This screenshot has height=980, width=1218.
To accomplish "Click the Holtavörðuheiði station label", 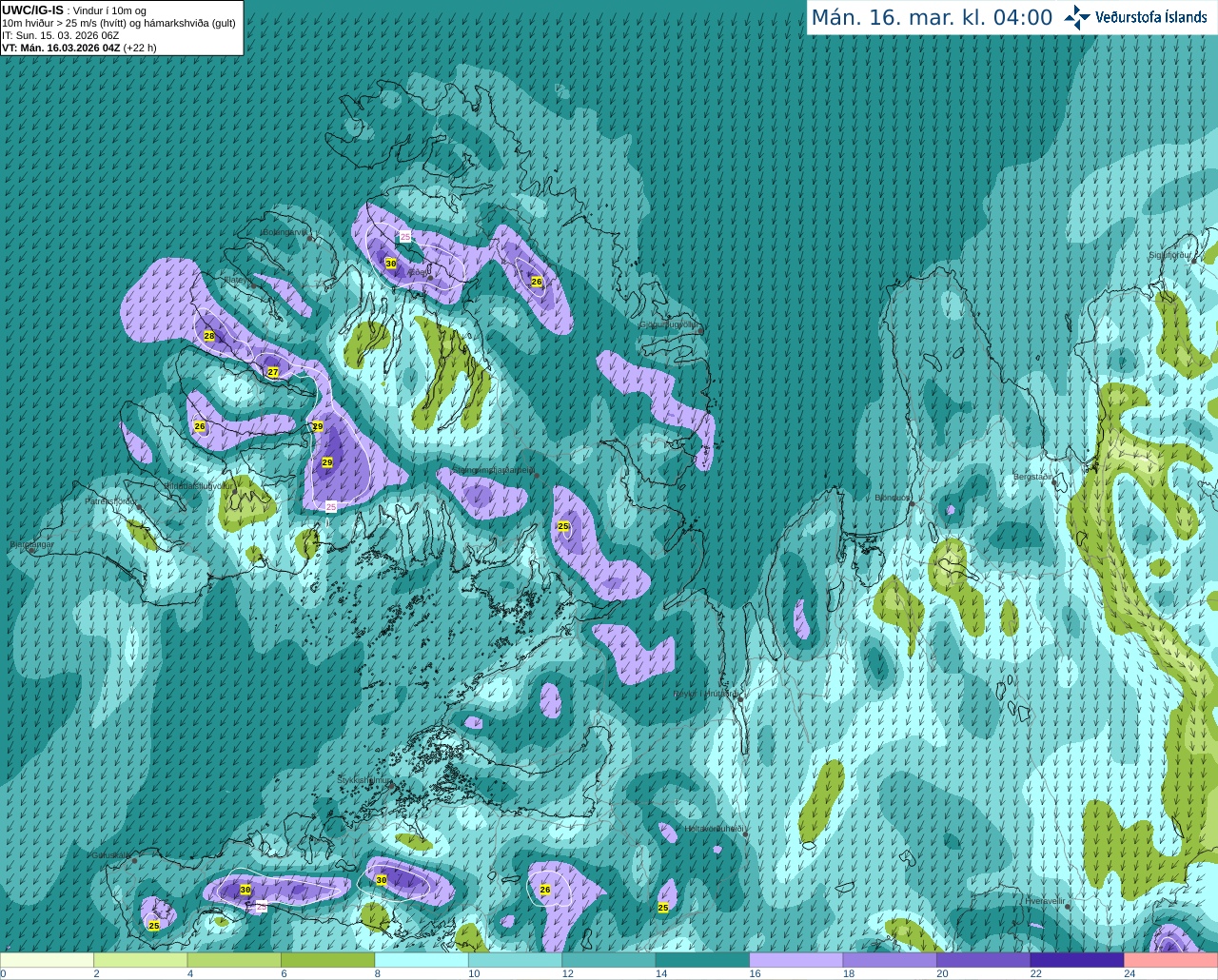I will 714,829.
